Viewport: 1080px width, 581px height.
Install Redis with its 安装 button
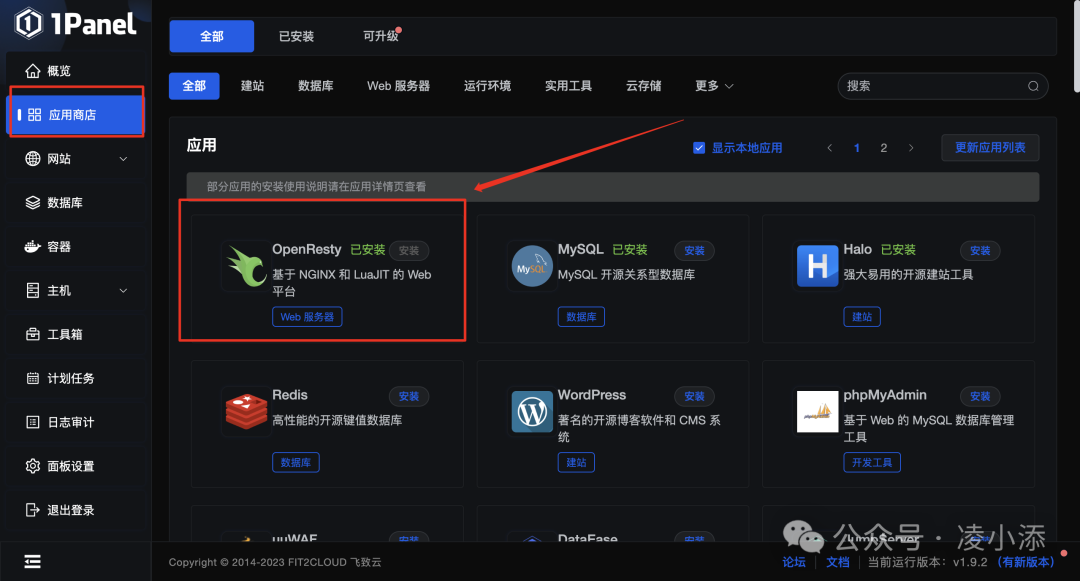click(408, 397)
